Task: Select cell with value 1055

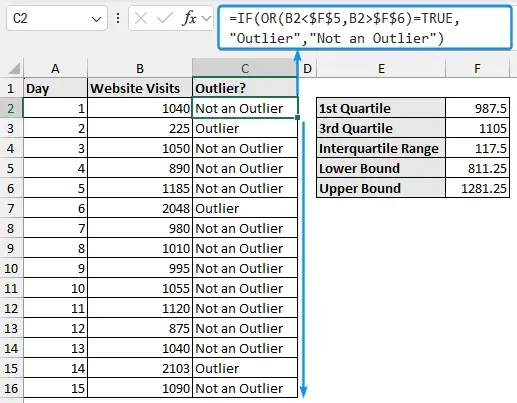Action: [x=140, y=288]
